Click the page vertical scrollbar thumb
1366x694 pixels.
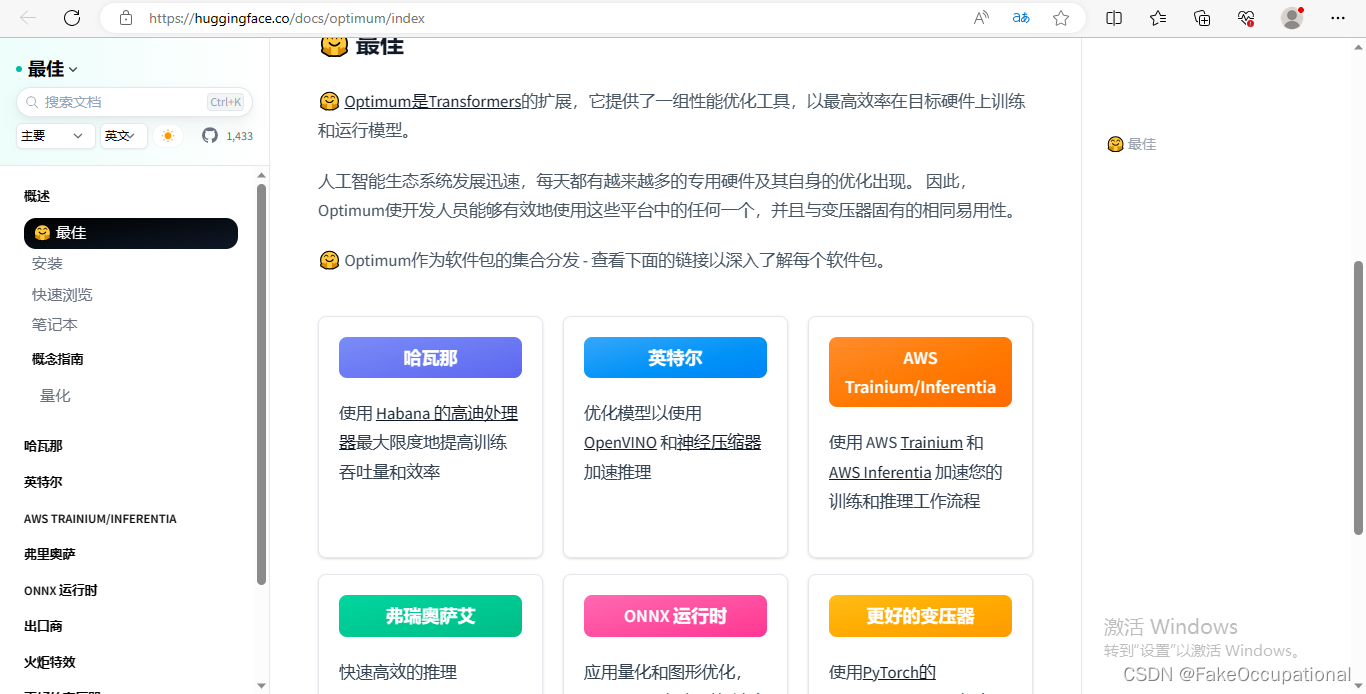[x=1358, y=398]
